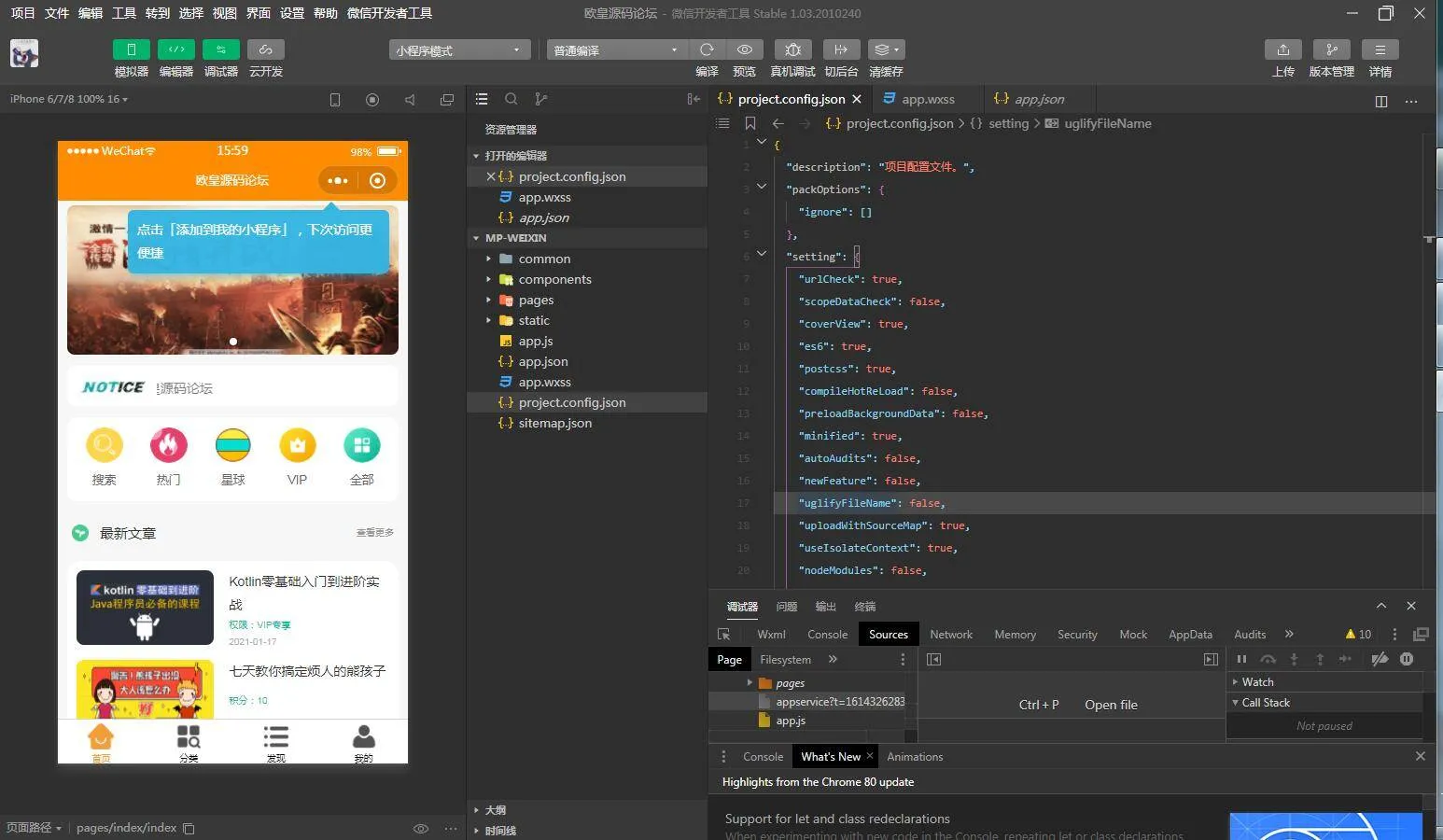Open the mini program mode dropdown
Screen dimensions: 1443x840
(x=459, y=50)
